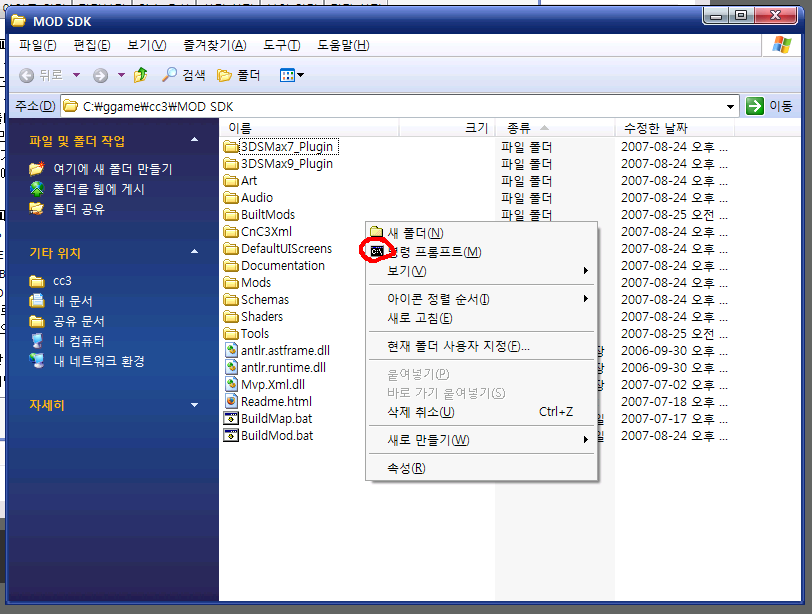
Task: Click 여기에 새 폴더 만들기 link
Action: [x=112, y=169]
